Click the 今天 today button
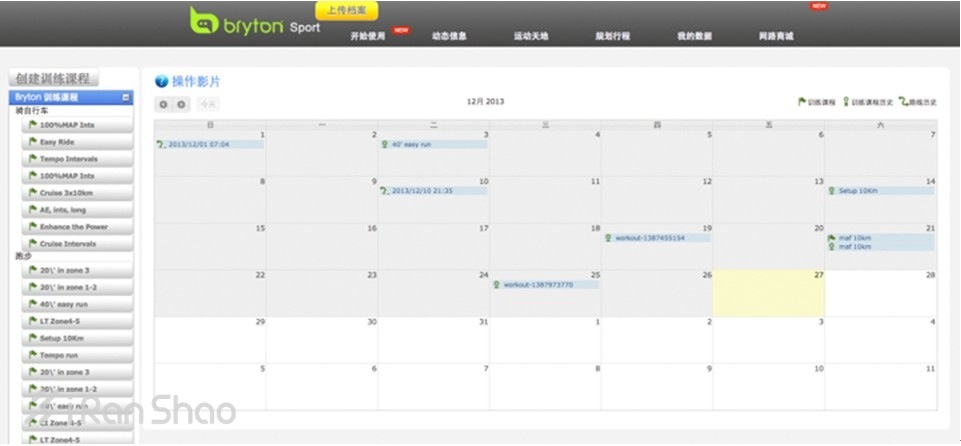The height and width of the screenshot is (446, 961). point(207,104)
